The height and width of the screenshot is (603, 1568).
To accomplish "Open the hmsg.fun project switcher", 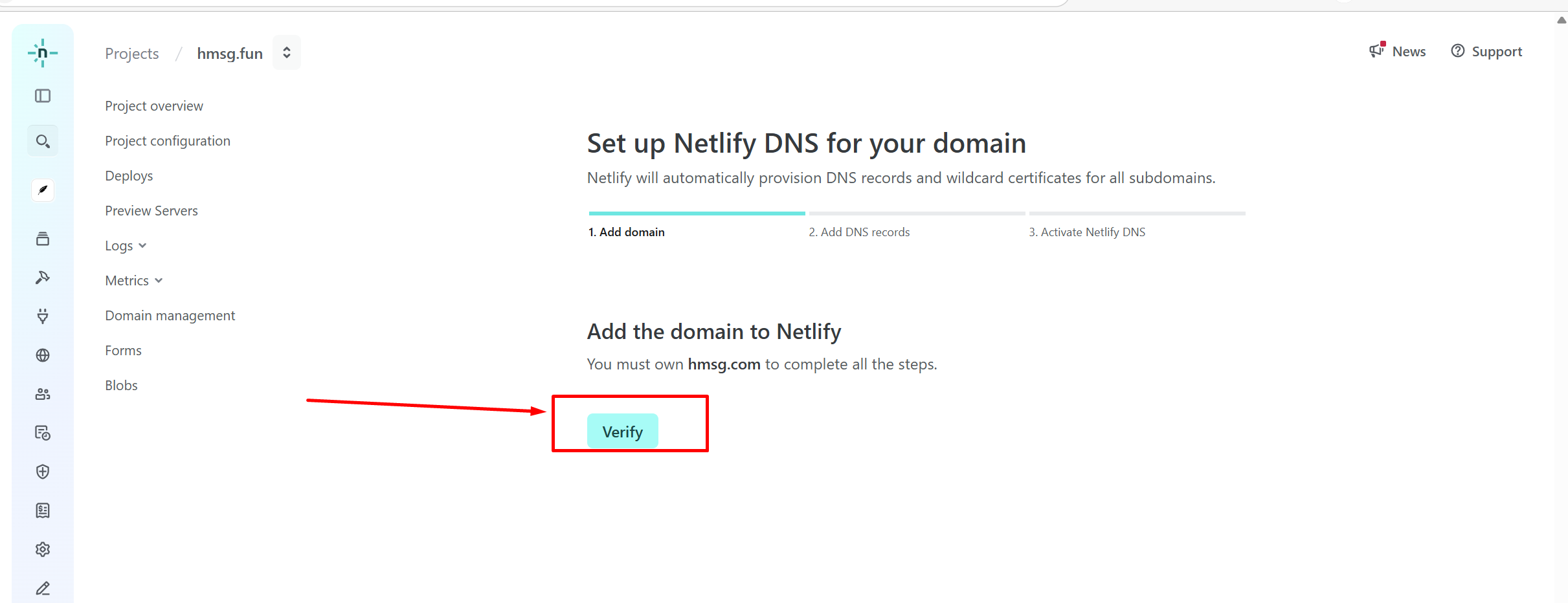I will click(286, 53).
